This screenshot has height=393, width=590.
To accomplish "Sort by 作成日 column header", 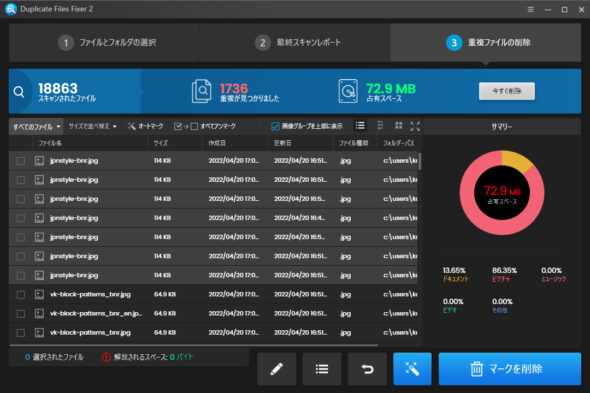I will point(217,143).
